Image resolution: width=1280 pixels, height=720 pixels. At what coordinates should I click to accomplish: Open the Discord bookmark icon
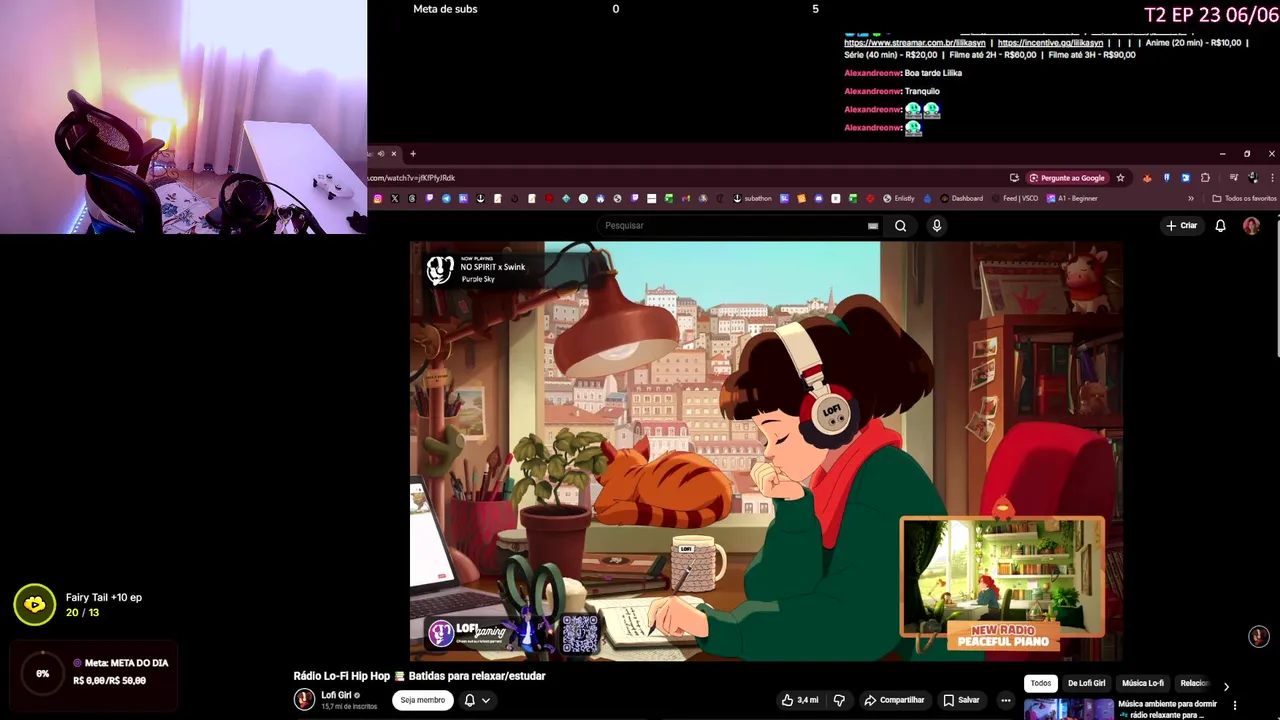pyautogui.click(x=819, y=198)
